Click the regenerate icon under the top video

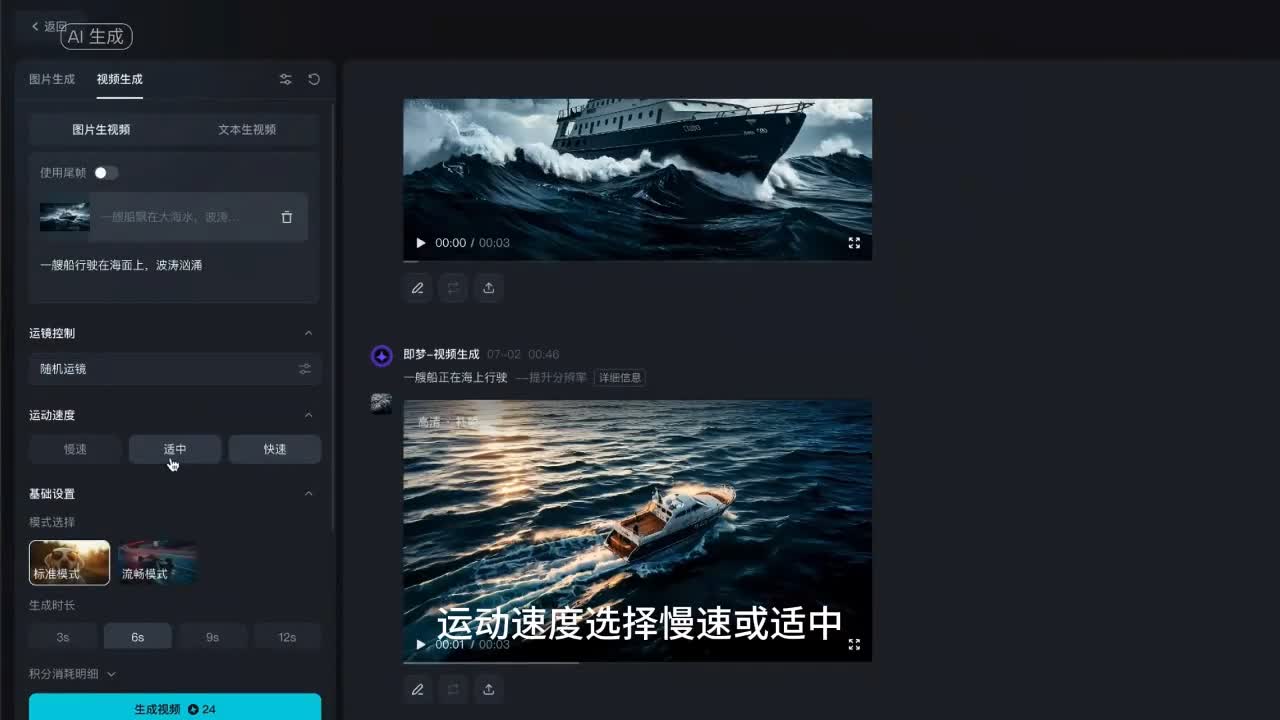[x=453, y=288]
